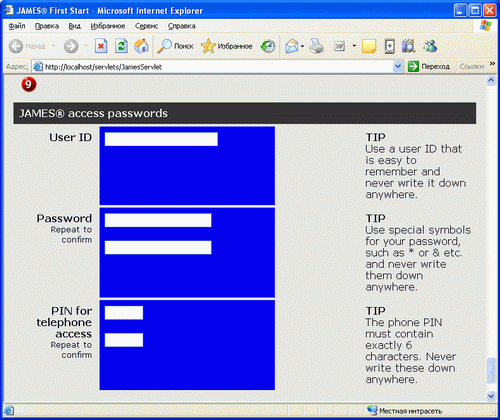Click the Password confirmation input field
The height and width of the screenshot is (420, 500).
click(x=158, y=247)
